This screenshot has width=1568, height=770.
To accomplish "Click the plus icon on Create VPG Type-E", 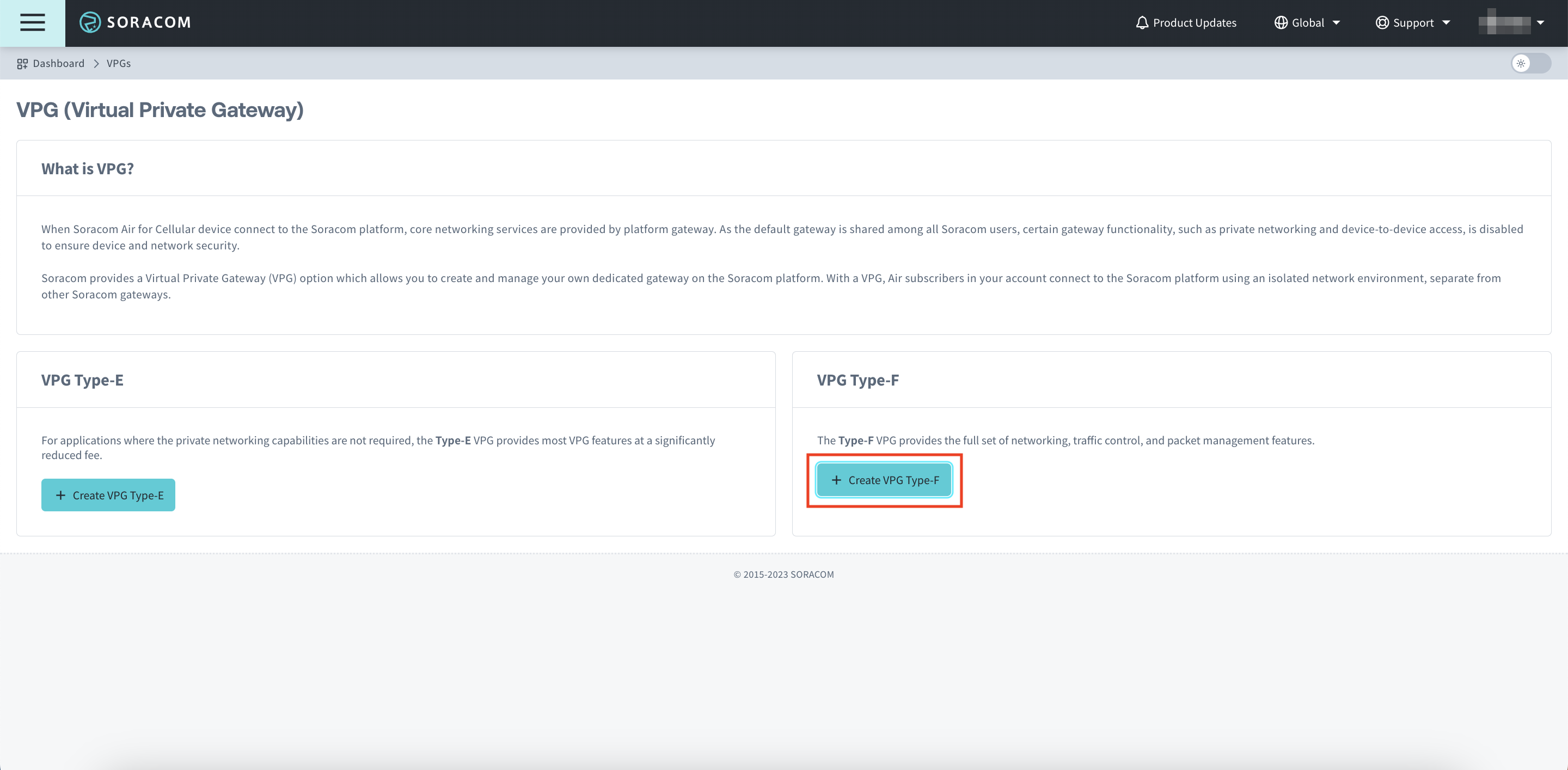I will (x=62, y=495).
